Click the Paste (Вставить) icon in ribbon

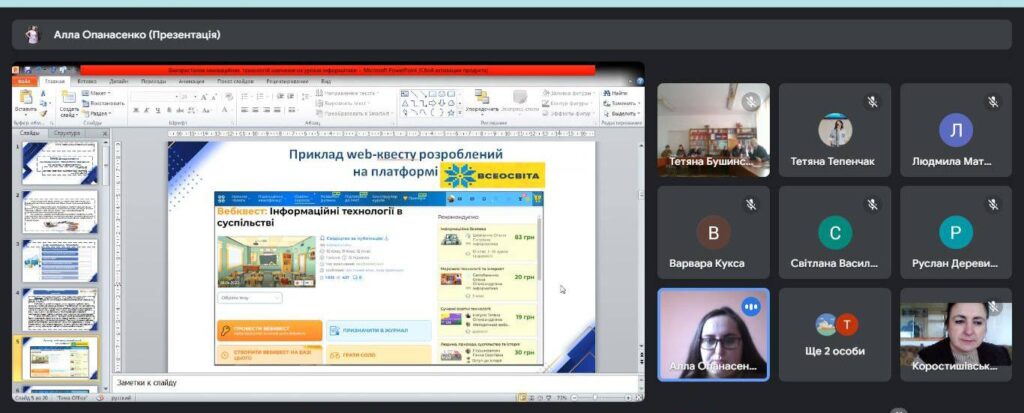tap(26, 100)
